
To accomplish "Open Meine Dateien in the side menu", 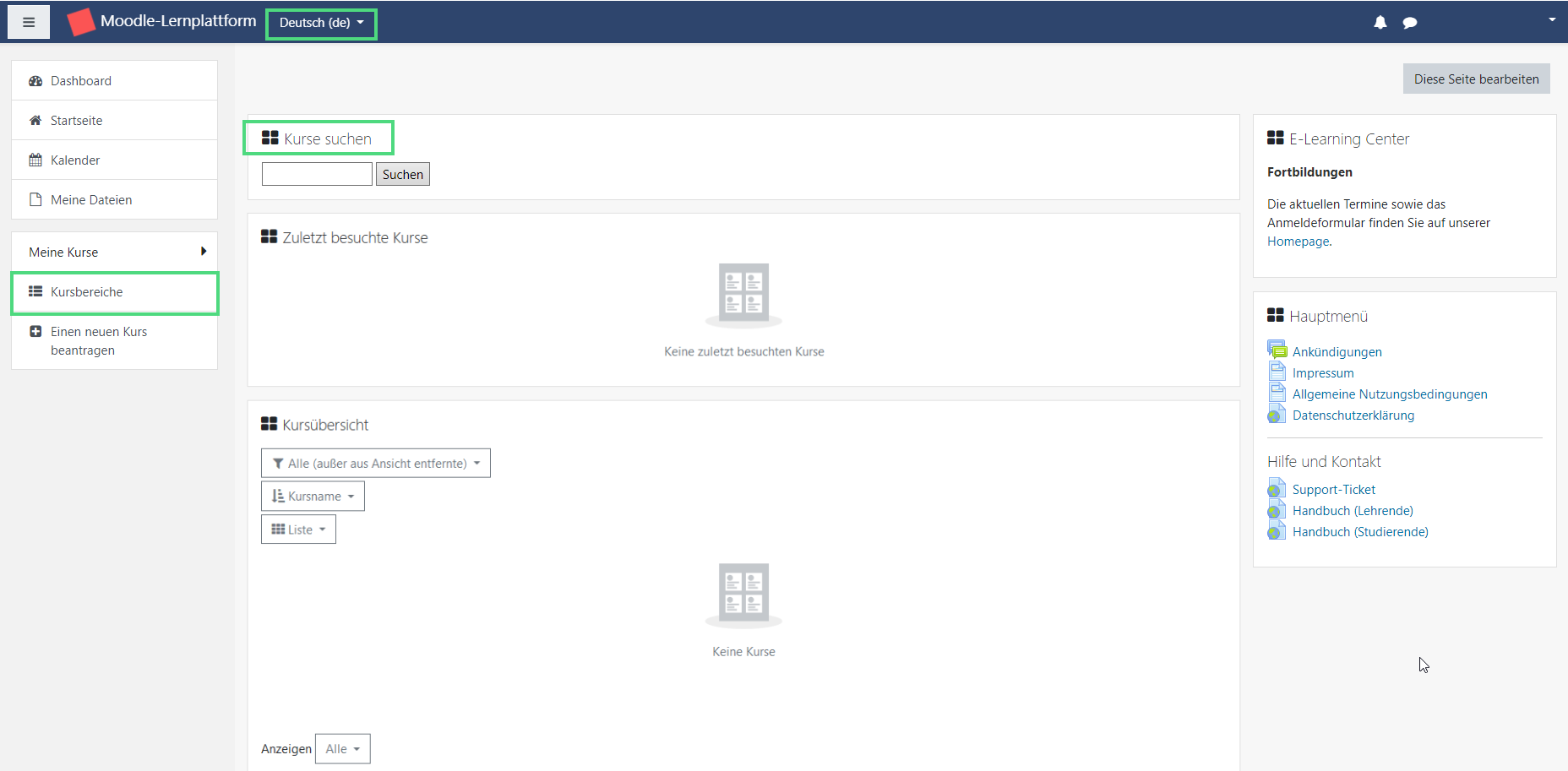I will 114,200.
